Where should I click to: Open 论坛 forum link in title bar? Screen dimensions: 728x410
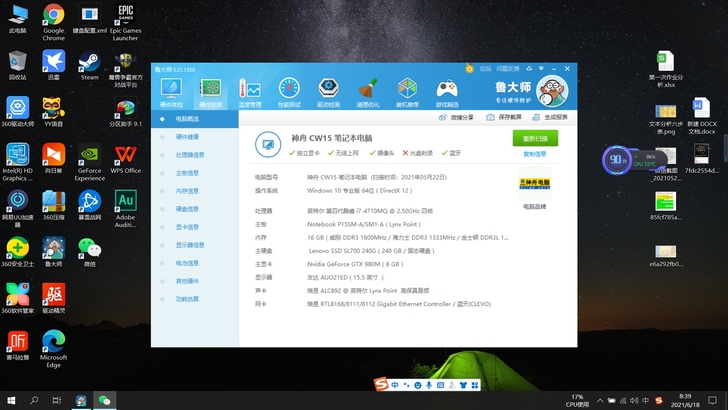click(x=485, y=69)
